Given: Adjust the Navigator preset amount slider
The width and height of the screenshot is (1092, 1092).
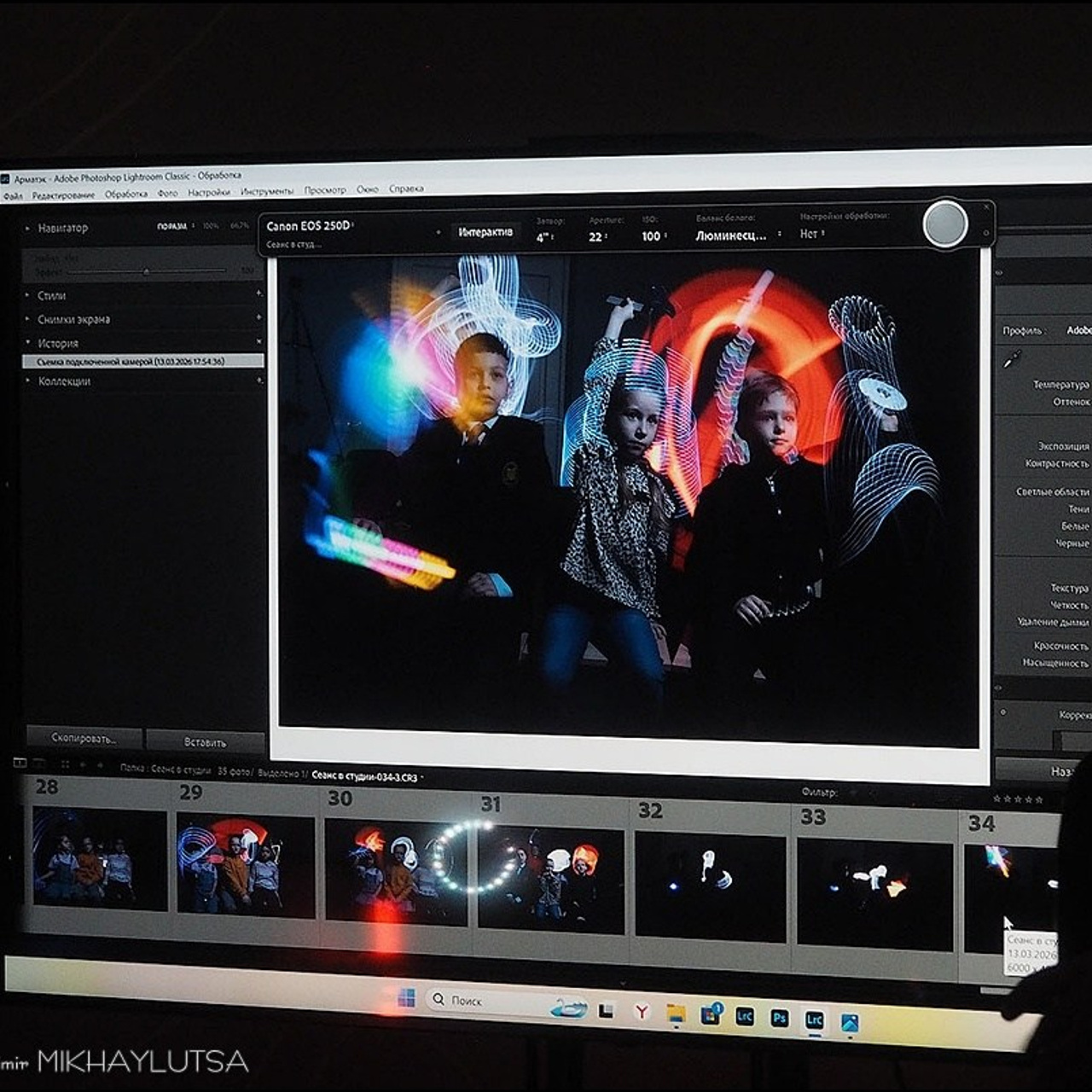Looking at the screenshot, I should (146, 272).
